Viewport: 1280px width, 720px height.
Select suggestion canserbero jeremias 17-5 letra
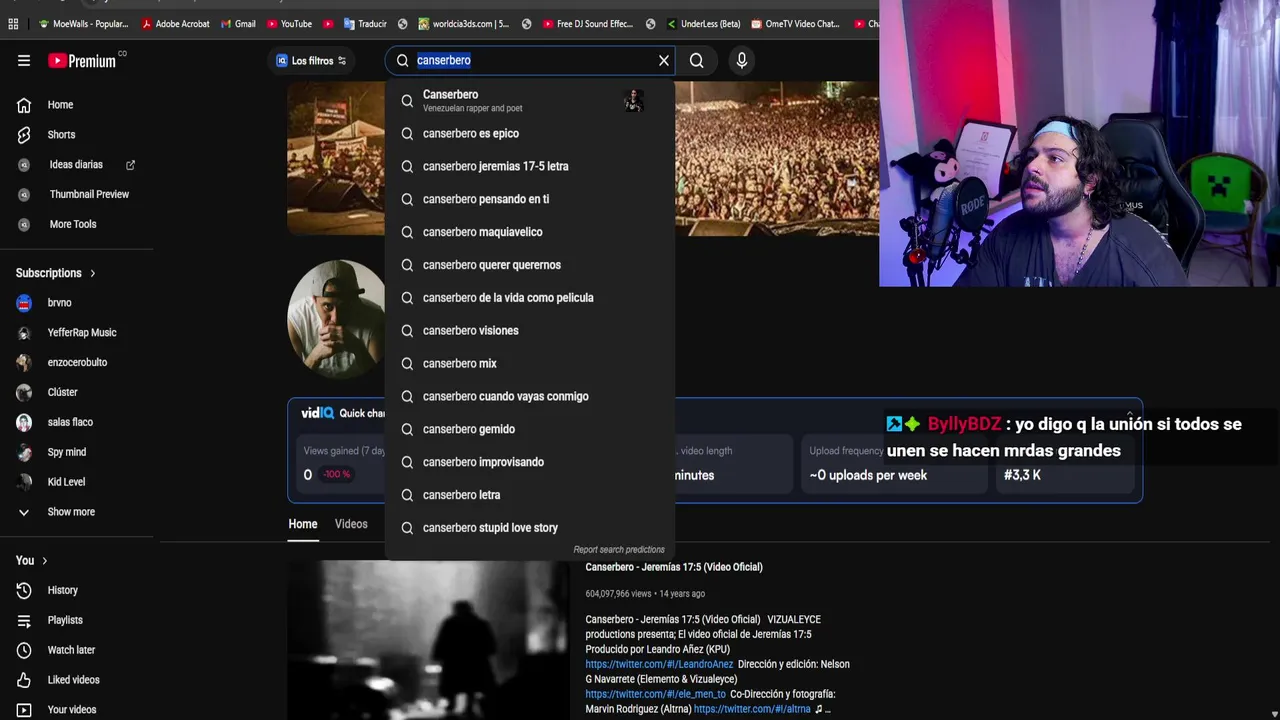[530, 167]
